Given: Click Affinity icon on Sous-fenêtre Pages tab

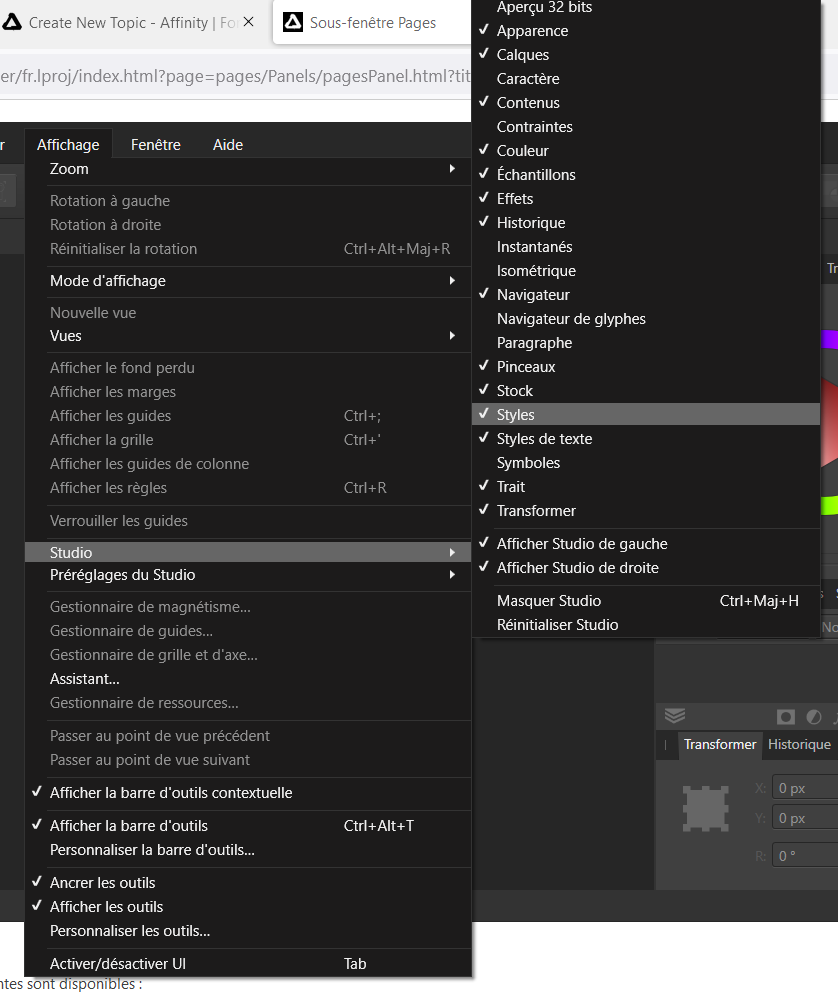Looking at the screenshot, I should [293, 22].
